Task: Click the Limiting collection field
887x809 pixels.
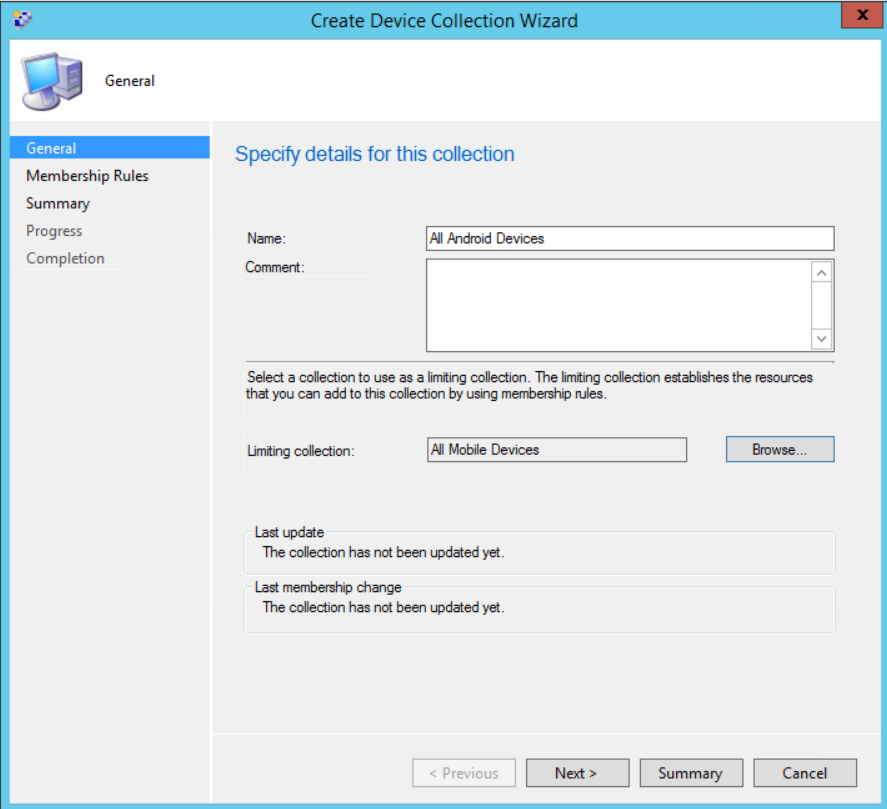Action: [x=557, y=450]
